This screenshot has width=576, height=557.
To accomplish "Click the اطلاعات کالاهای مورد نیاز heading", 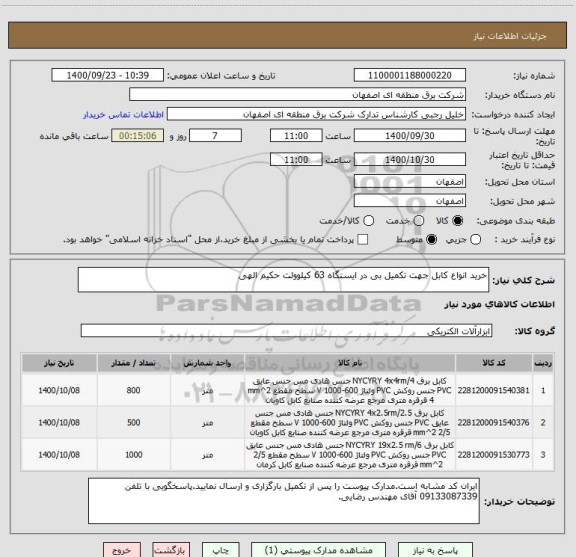I will (x=500, y=305).
